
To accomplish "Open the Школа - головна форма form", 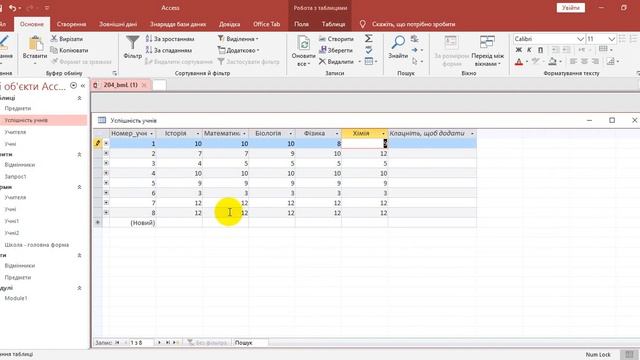I will coord(37,245).
